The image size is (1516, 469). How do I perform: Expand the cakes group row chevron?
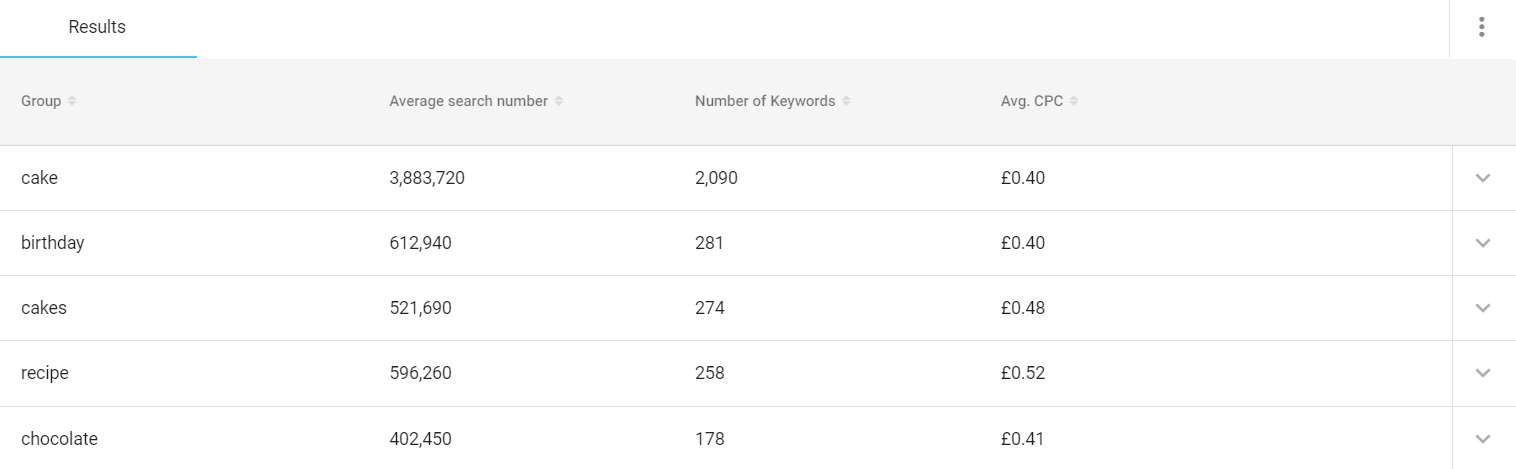(x=1483, y=308)
